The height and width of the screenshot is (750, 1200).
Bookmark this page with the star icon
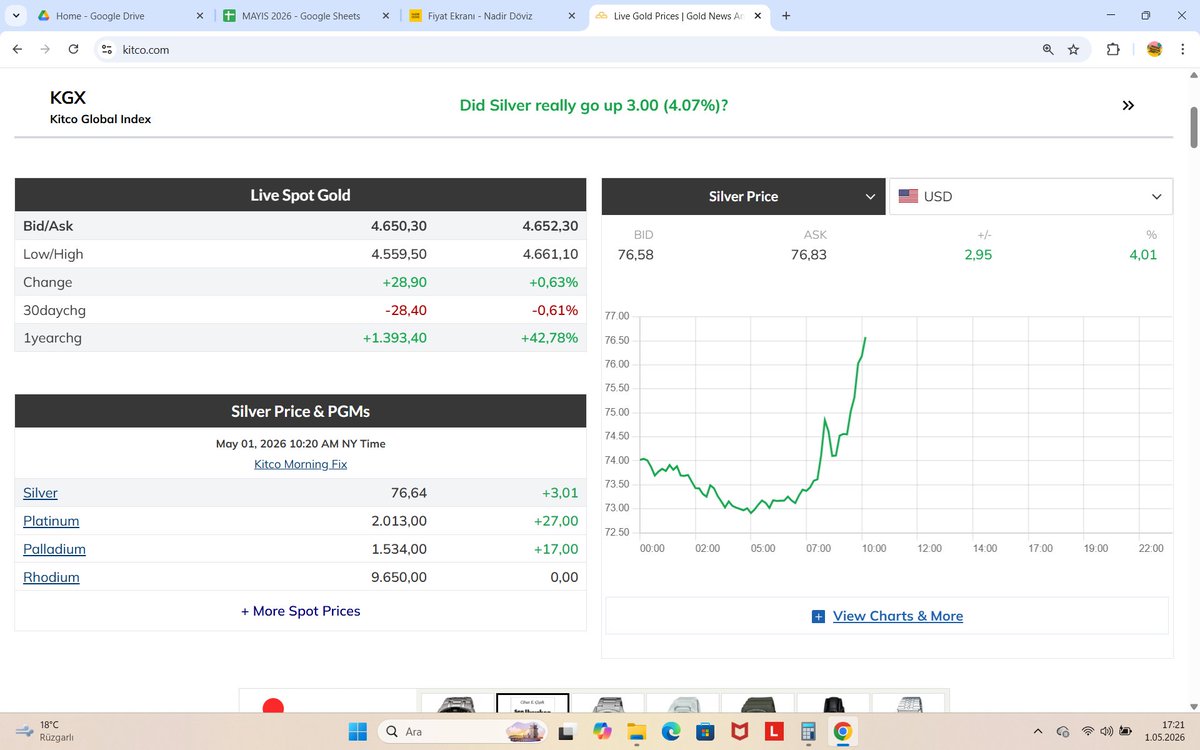(1073, 49)
